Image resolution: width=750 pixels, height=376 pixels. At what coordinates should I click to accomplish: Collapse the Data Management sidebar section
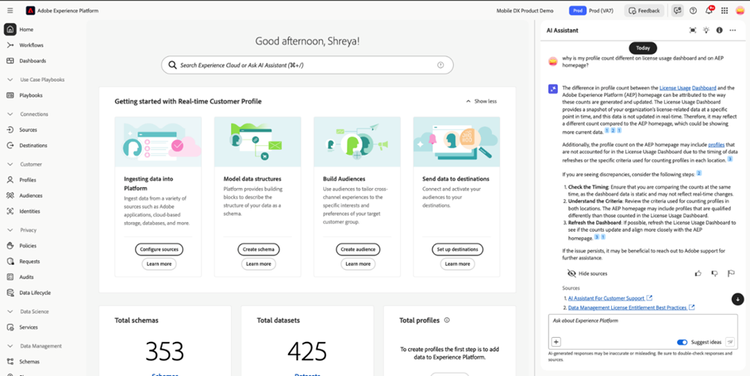(x=10, y=346)
